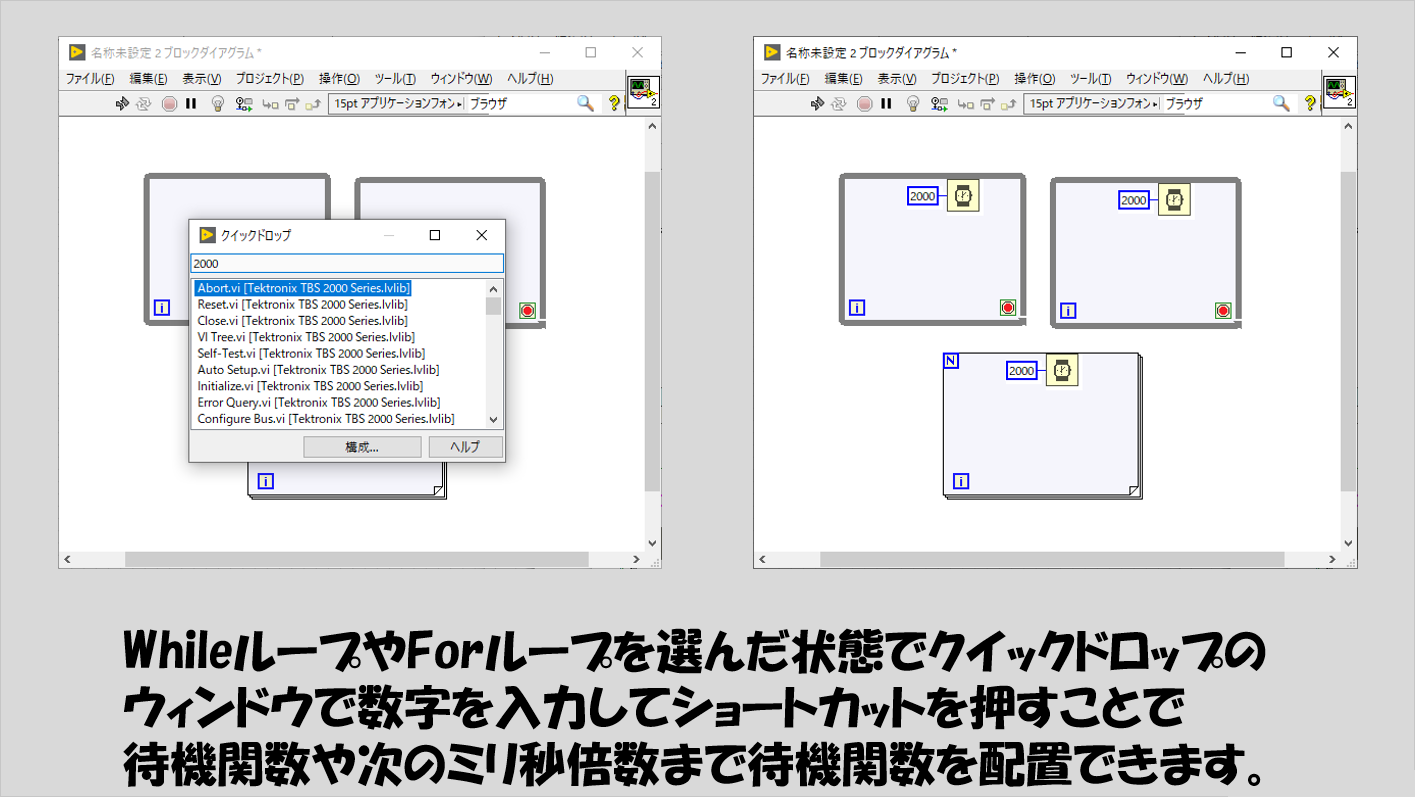This screenshot has height=797, width=1415.
Task: Toggle Retain Wire Values, window behind Quick Drop
Action: [244, 103]
